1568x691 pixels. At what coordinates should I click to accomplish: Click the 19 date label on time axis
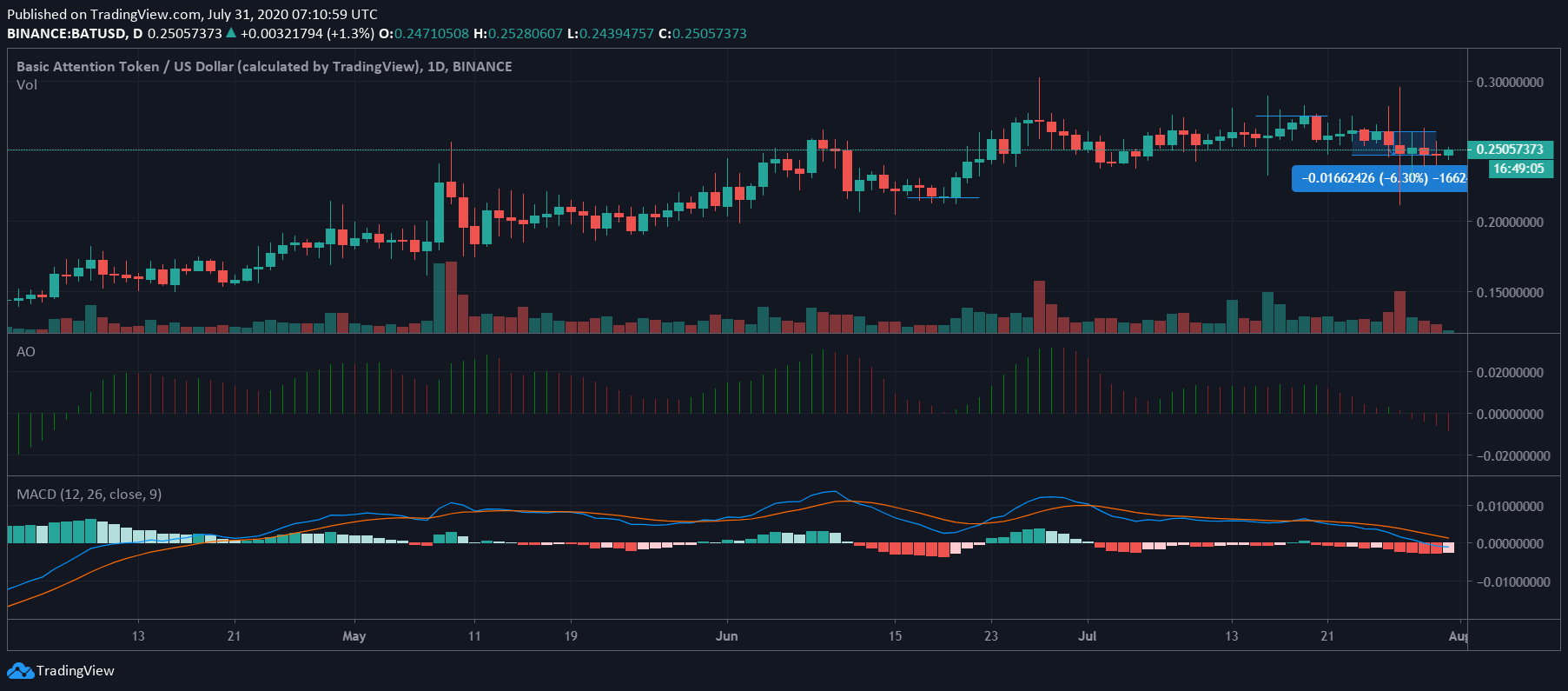pyautogui.click(x=571, y=636)
